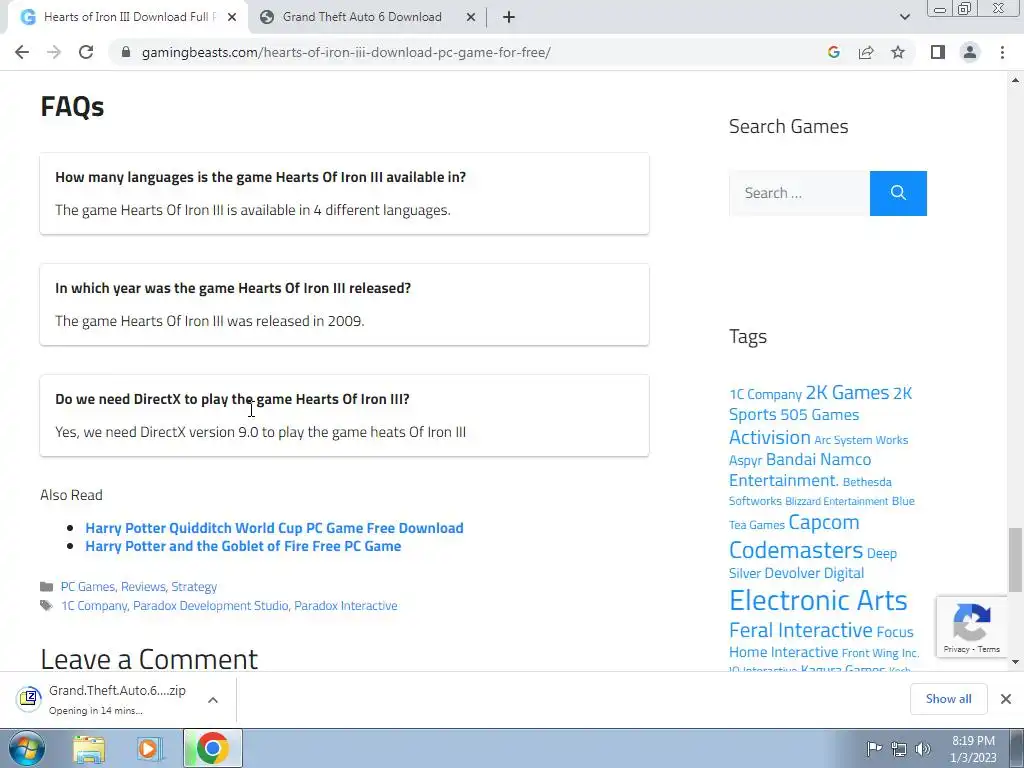Click the Blizzard Entertainment tag
Screen dimensions: 1024x768
point(837,502)
